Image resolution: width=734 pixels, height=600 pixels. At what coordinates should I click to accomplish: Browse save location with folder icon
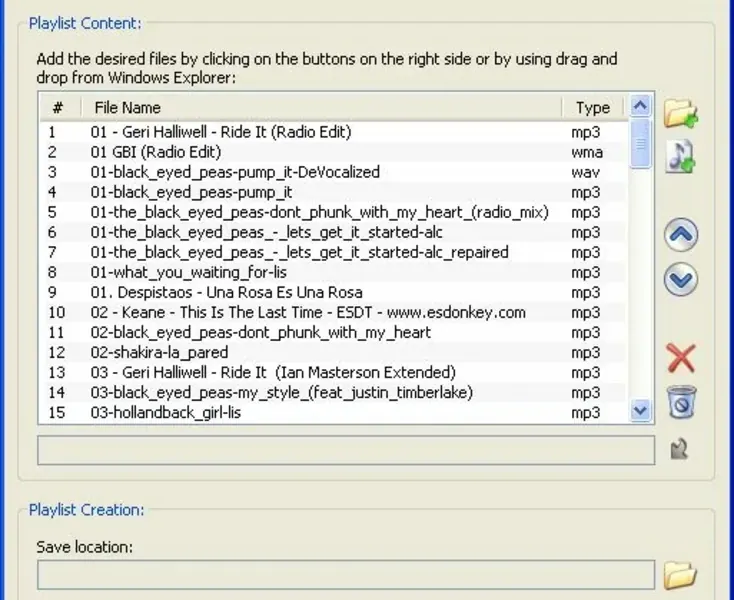pyautogui.click(x=680, y=575)
